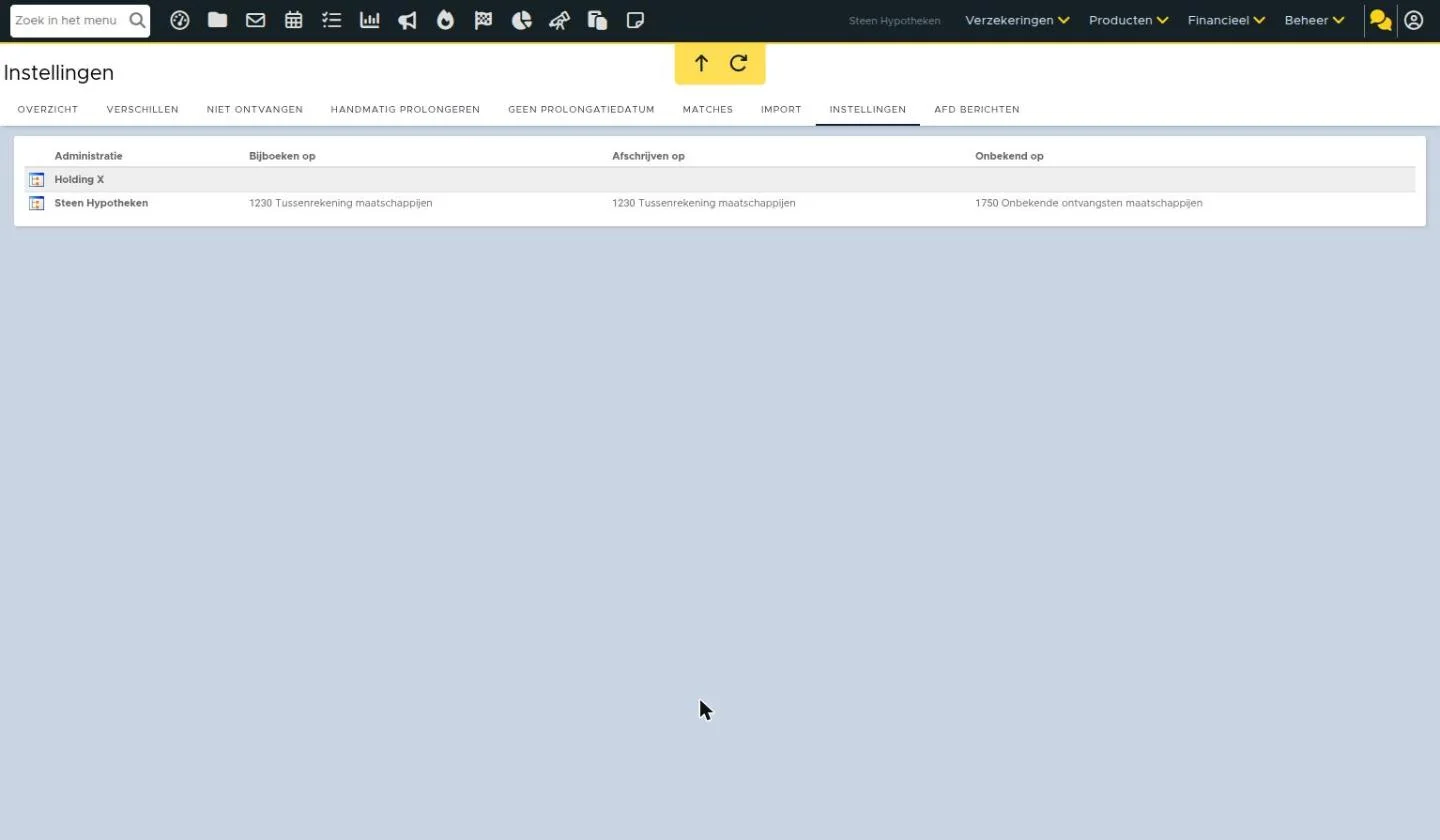The height and width of the screenshot is (840, 1440).
Task: Expand the Beheer menu
Action: coord(1315,20)
